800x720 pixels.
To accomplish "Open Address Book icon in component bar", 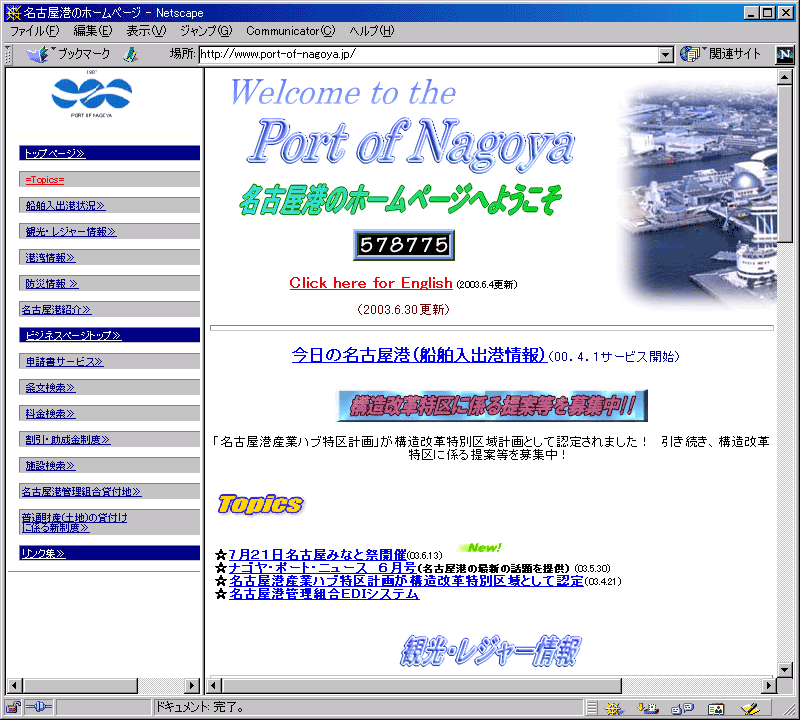I will pos(716,708).
